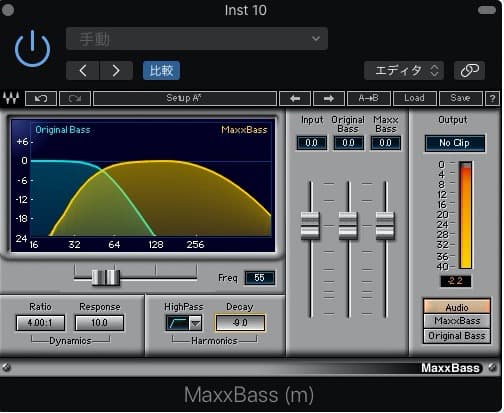This screenshot has height=413, width=504.
Task: Toggle the 比較 compare button
Action: (x=161, y=71)
